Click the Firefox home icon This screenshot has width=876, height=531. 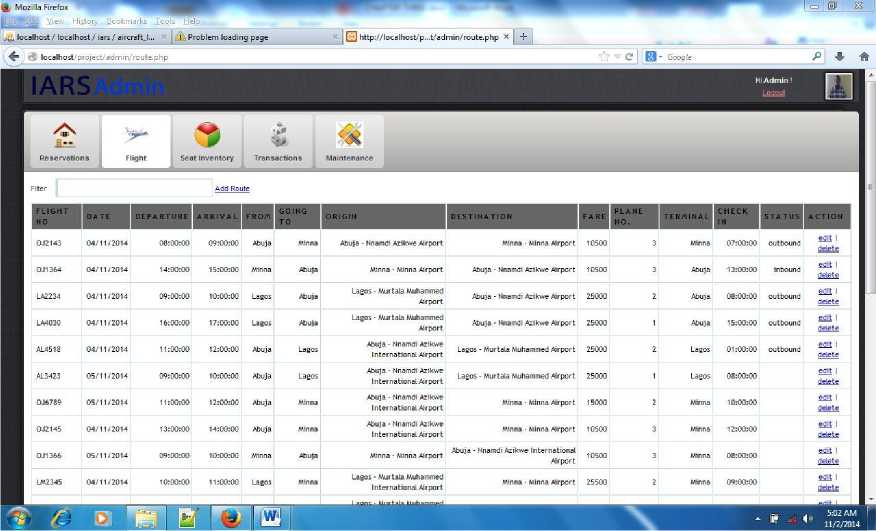pyautogui.click(x=863, y=57)
